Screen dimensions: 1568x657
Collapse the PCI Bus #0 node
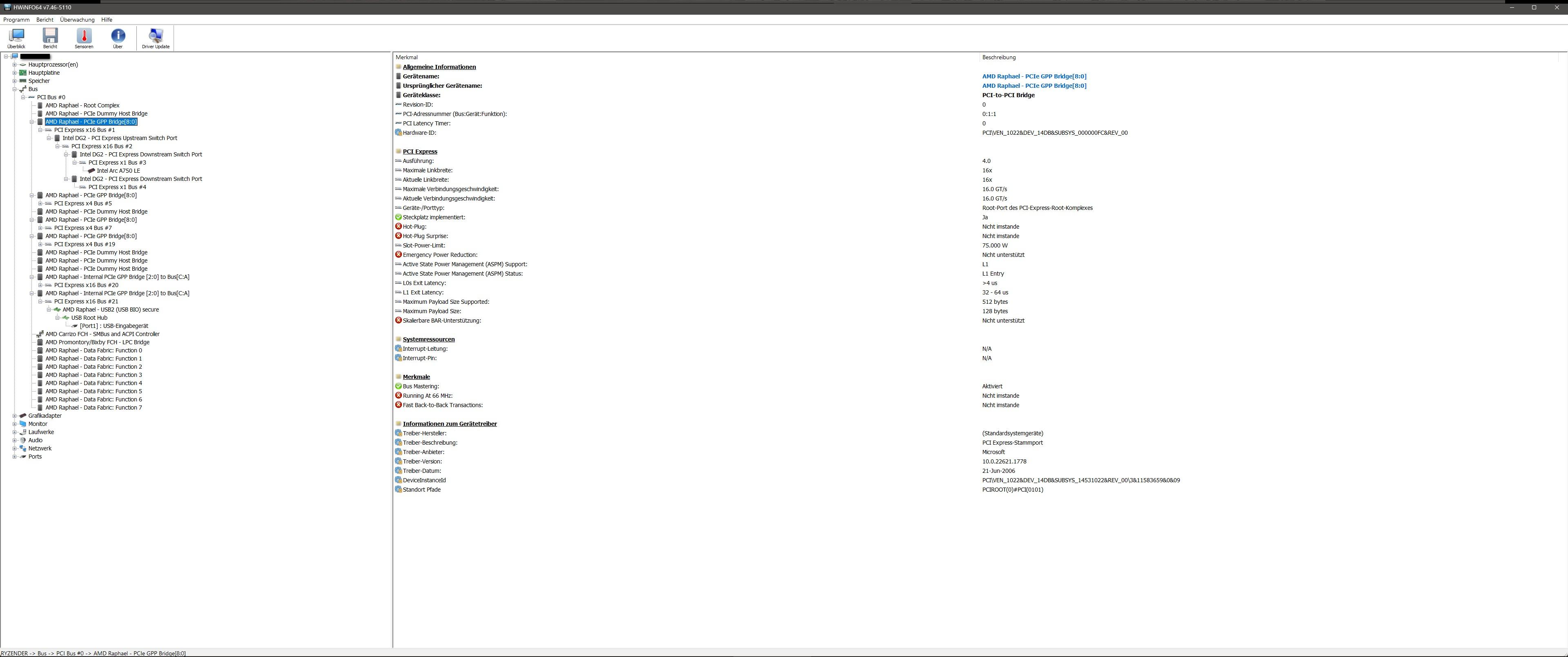(23, 98)
